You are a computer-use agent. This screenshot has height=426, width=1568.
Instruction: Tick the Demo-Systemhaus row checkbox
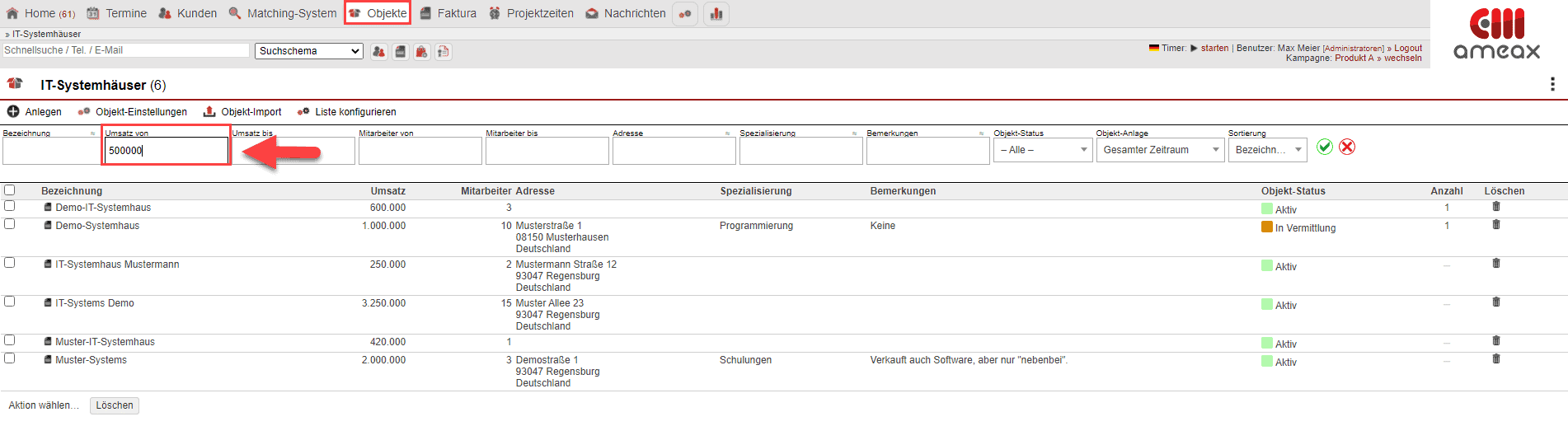coord(10,224)
